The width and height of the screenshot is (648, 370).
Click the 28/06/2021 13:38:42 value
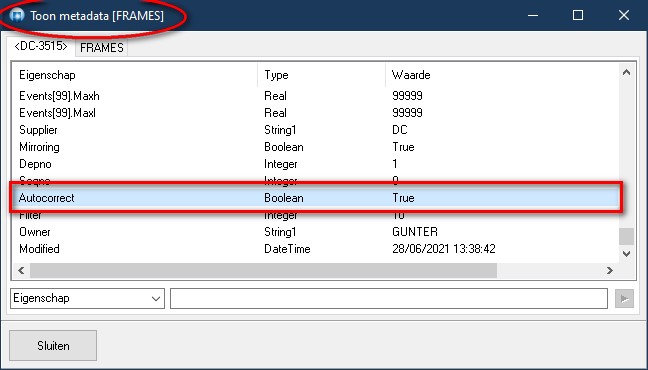click(443, 248)
